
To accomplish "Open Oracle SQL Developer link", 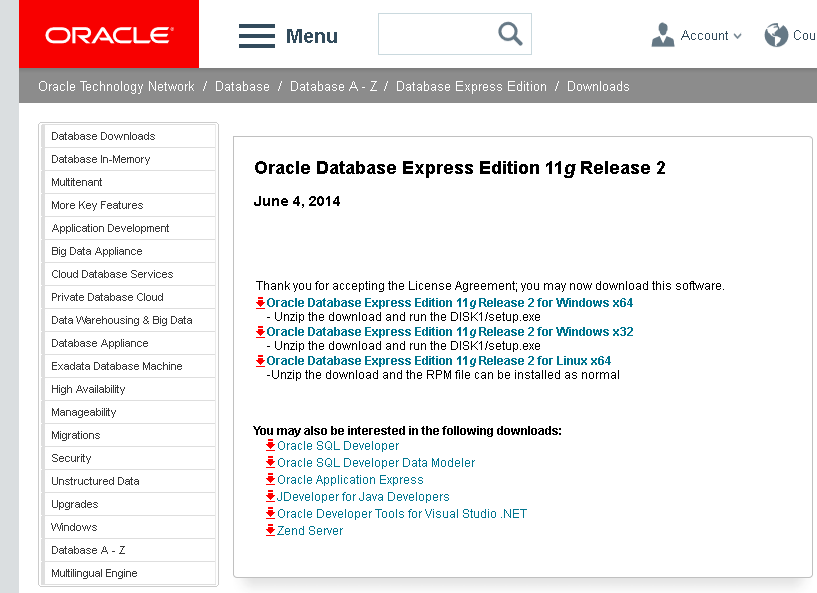I will coord(338,446).
